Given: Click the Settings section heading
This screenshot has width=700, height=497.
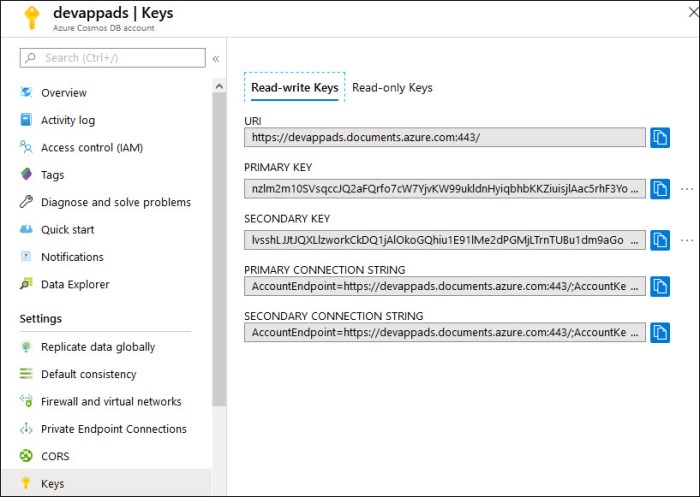Looking at the screenshot, I should [41, 319].
